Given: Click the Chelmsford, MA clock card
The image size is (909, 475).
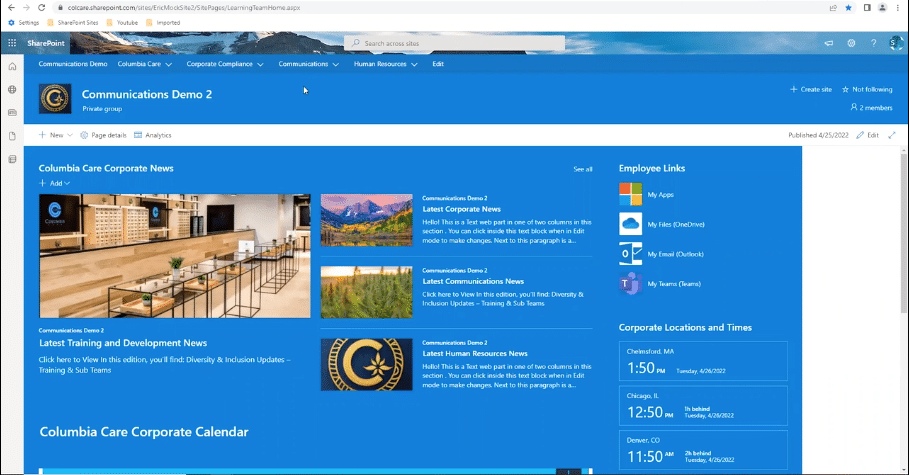Looking at the screenshot, I should [x=703, y=361].
